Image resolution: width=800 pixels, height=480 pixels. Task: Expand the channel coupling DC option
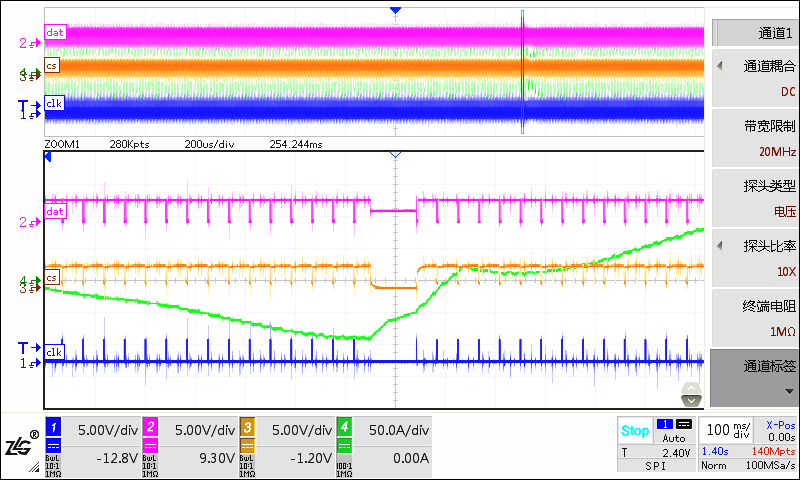point(756,78)
